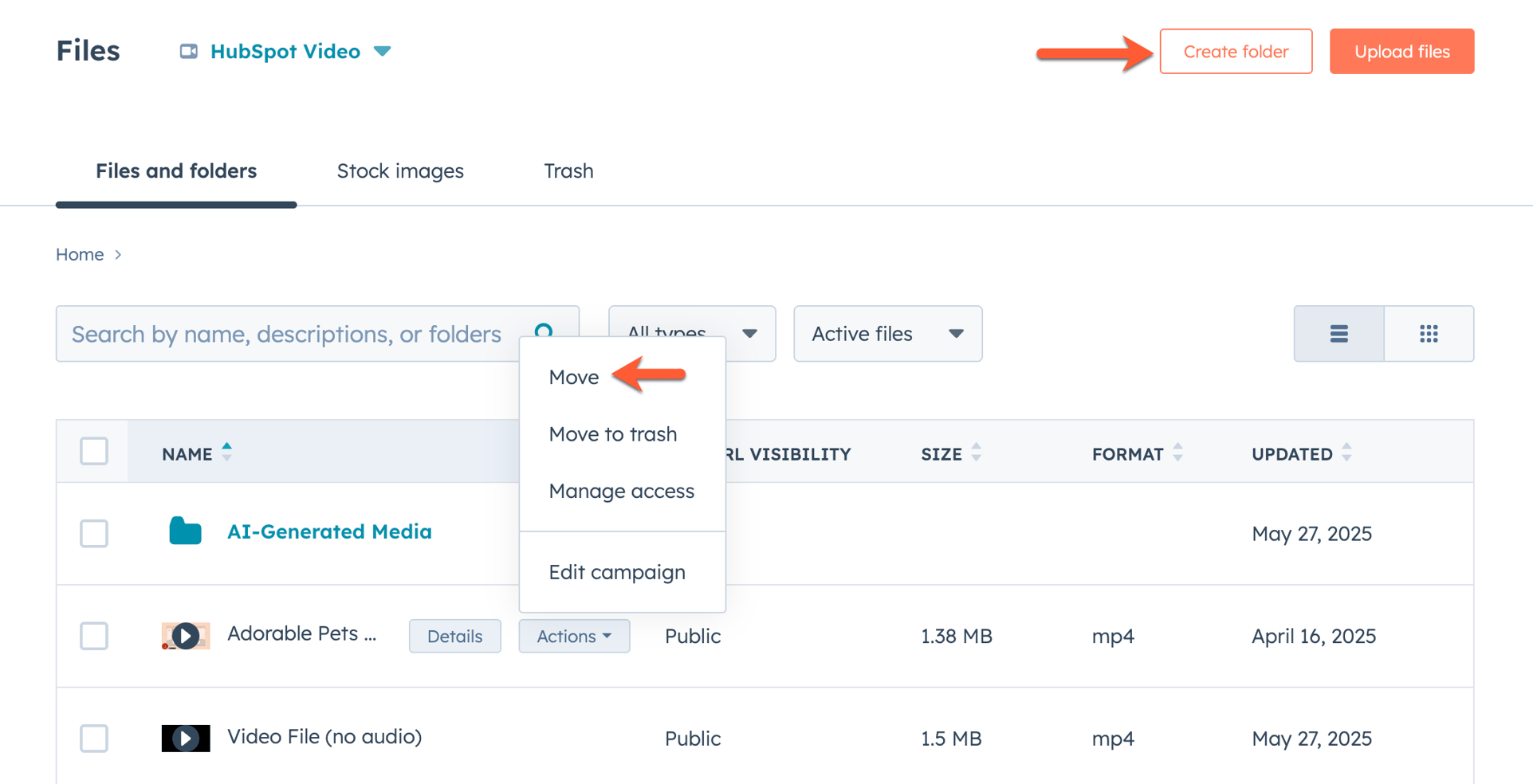Select Move to trash from the menu
Screen dimensions: 1533x784
[x=612, y=434]
